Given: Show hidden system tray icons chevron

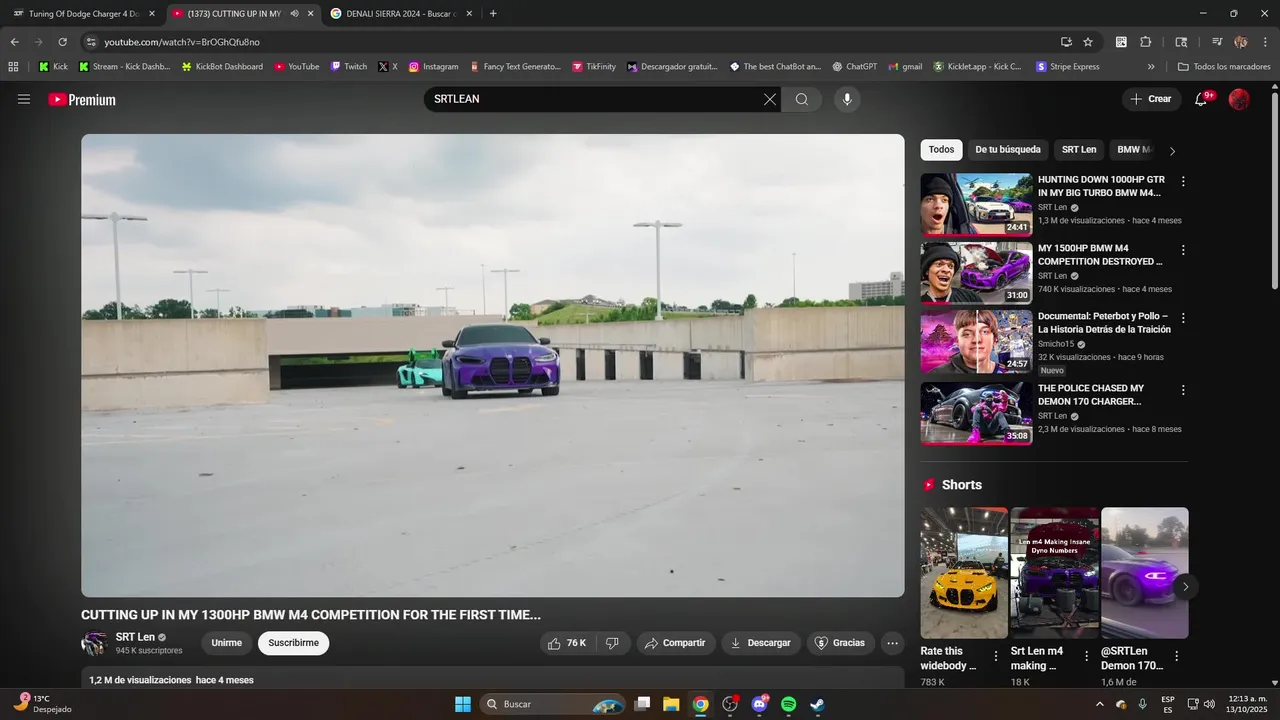Looking at the screenshot, I should [1100, 704].
